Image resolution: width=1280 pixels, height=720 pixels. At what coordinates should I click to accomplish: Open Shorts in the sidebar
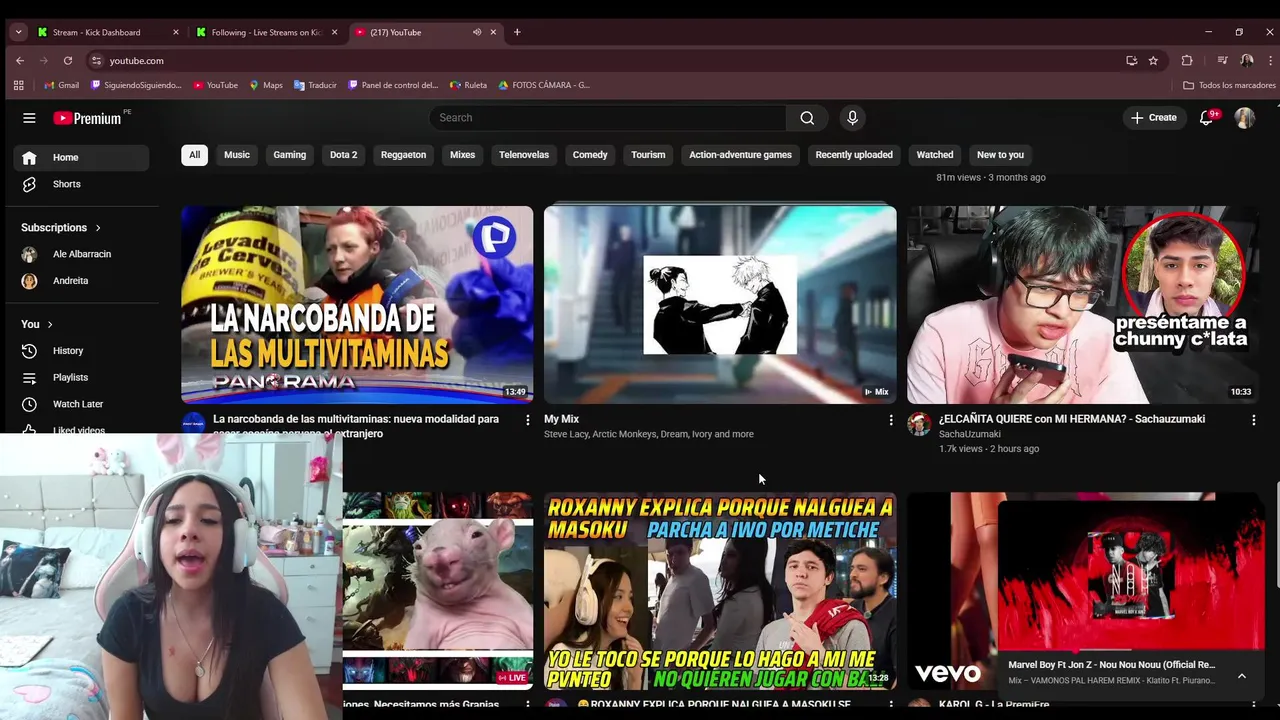tap(81, 184)
